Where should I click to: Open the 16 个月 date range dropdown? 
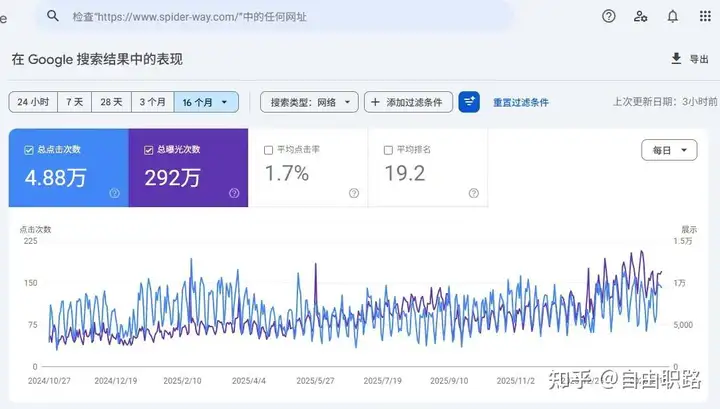pyautogui.click(x=206, y=102)
